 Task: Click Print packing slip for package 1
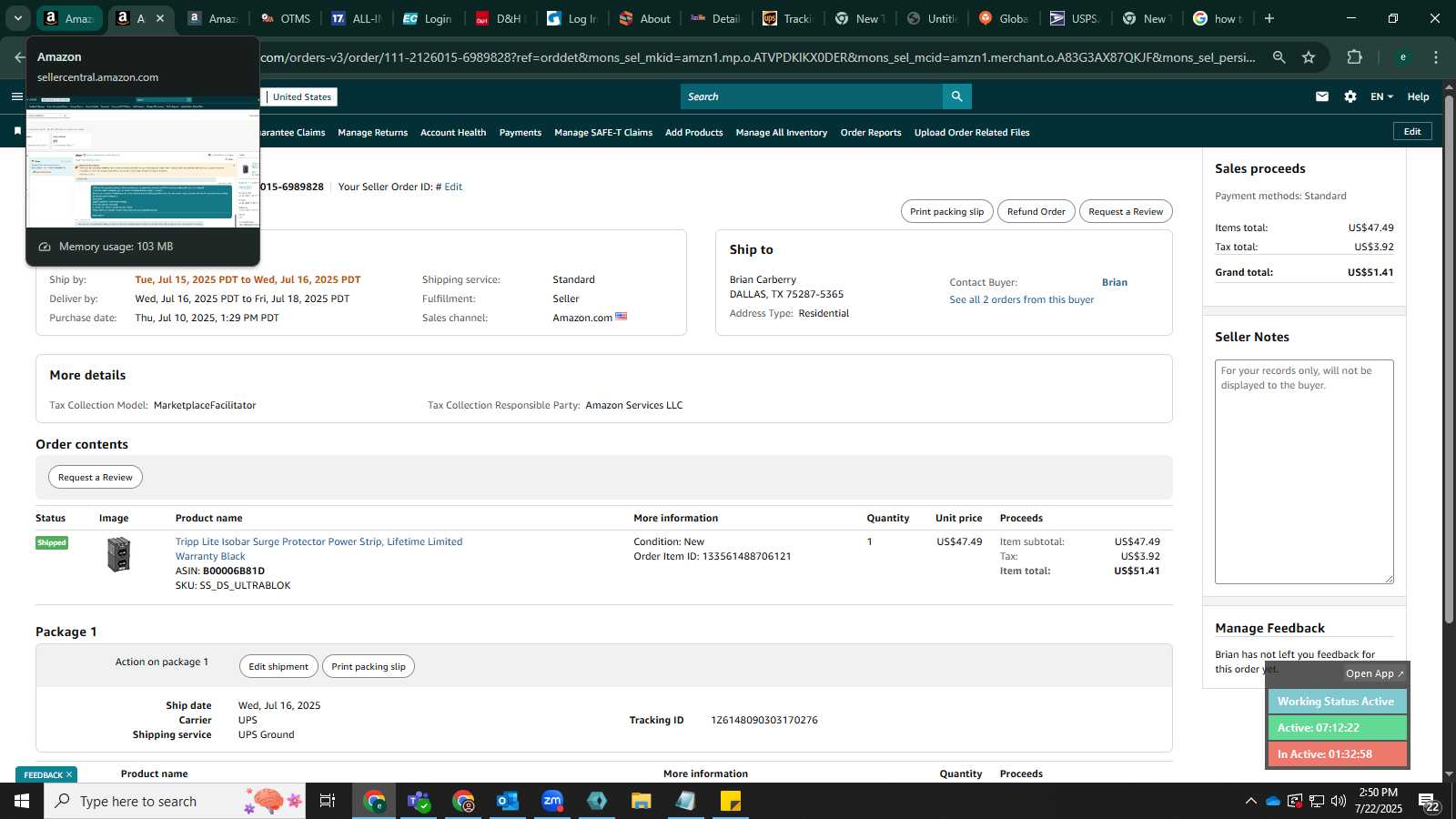click(369, 666)
